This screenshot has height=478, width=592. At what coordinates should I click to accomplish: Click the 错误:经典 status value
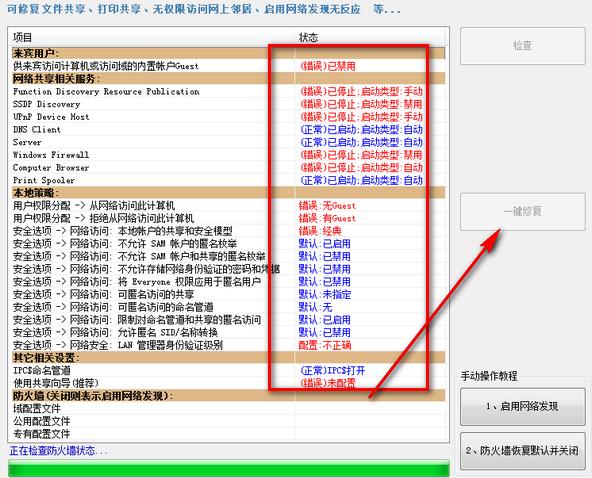pyautogui.click(x=320, y=231)
